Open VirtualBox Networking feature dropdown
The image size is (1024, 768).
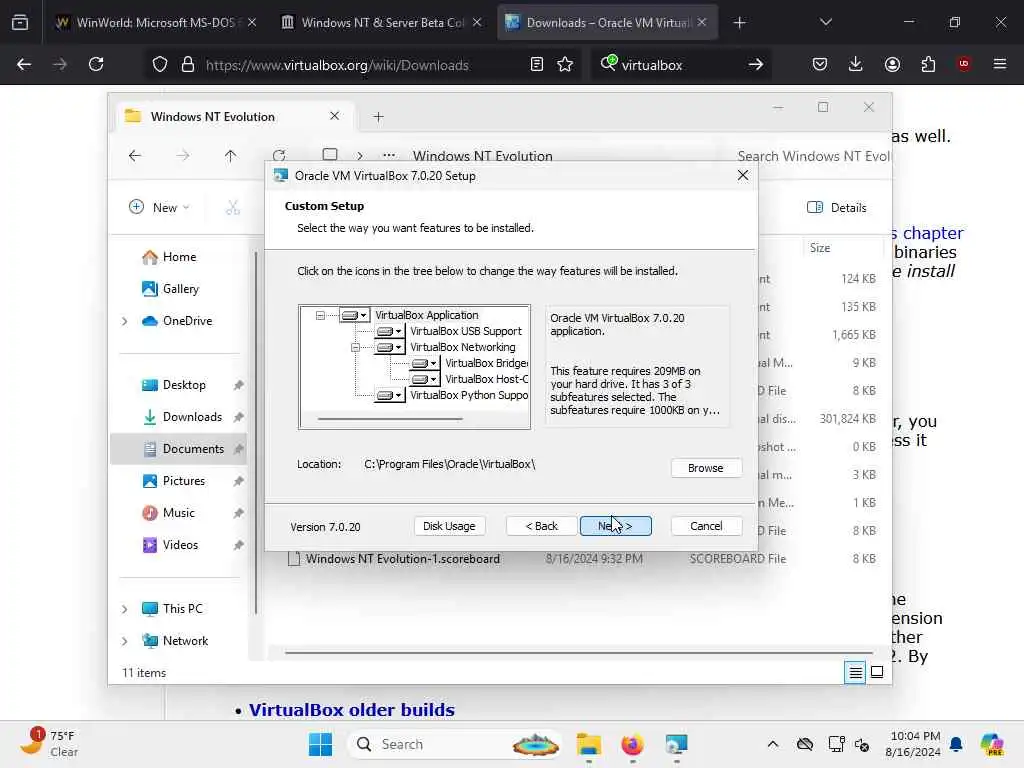[x=389, y=347]
